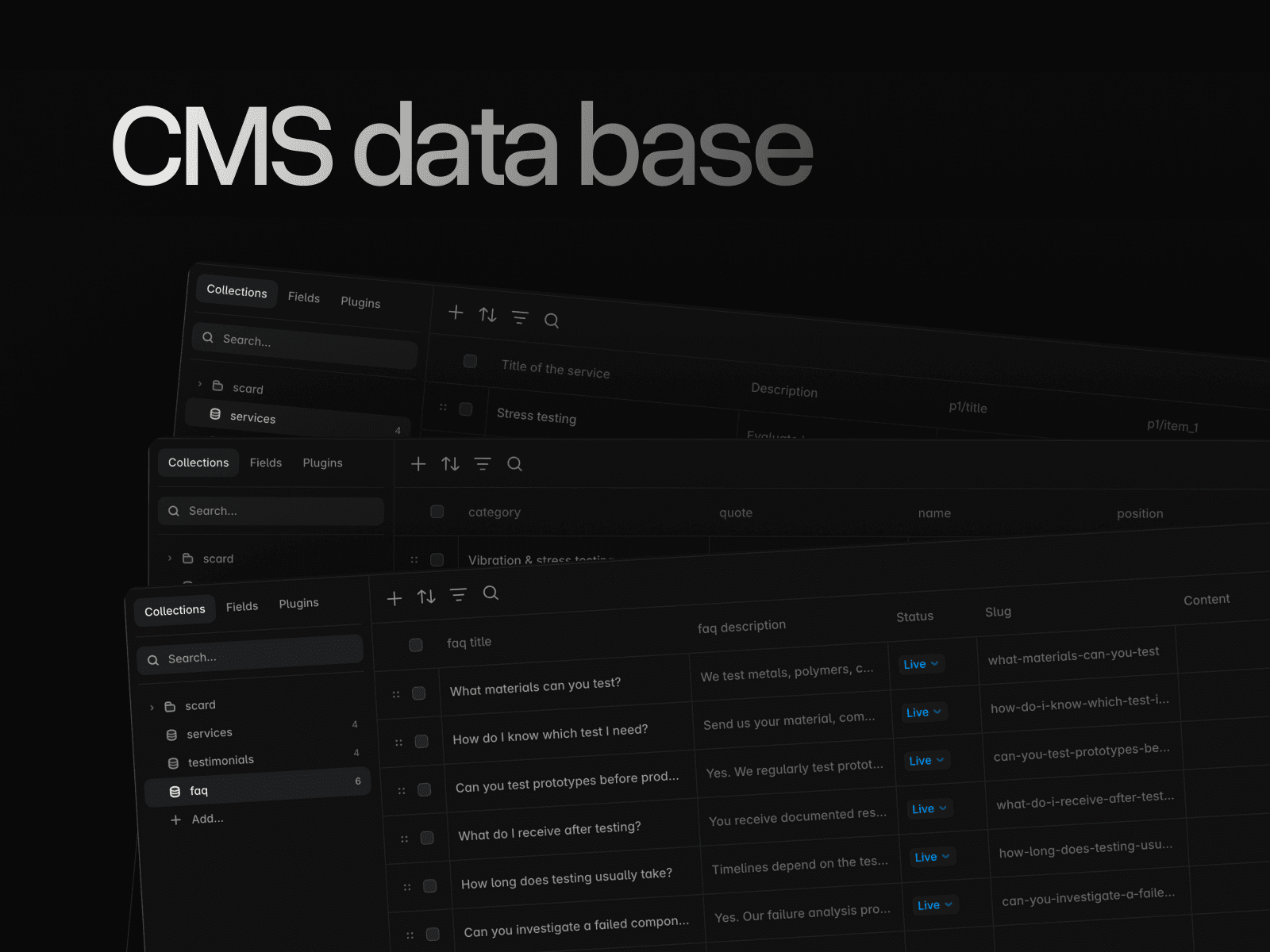
Task: Switch to Plugins tab in the front window
Action: [298, 604]
